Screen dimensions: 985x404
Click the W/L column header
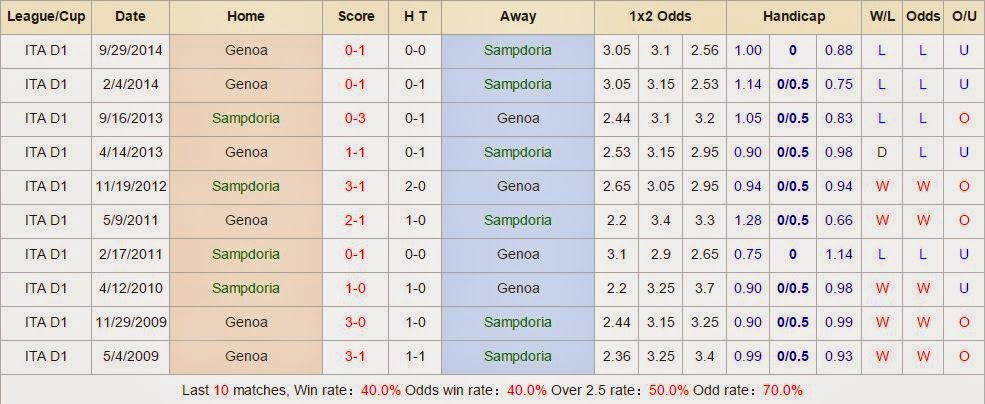click(x=882, y=16)
